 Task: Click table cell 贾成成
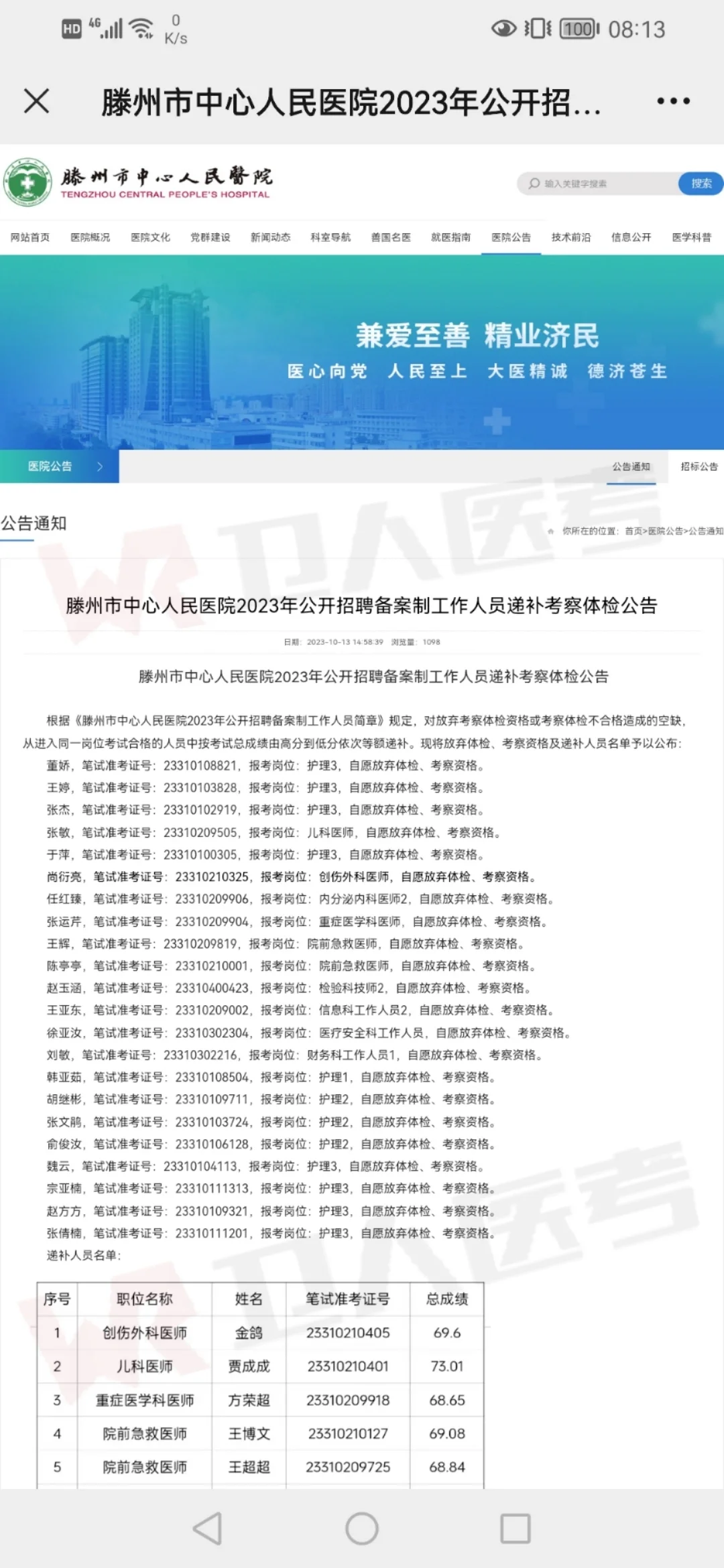(249, 1366)
